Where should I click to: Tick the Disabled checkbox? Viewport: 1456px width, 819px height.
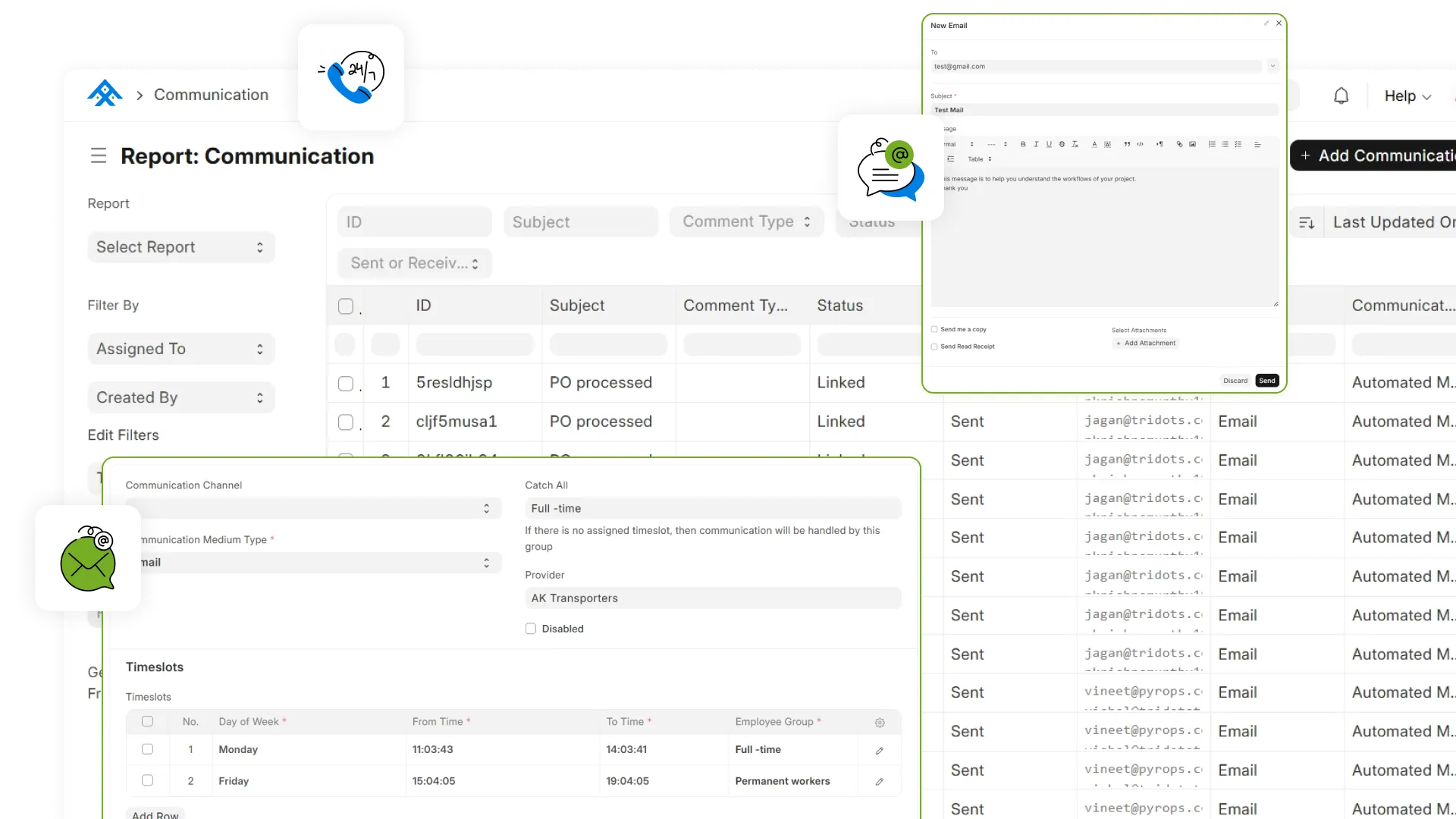[x=531, y=629]
